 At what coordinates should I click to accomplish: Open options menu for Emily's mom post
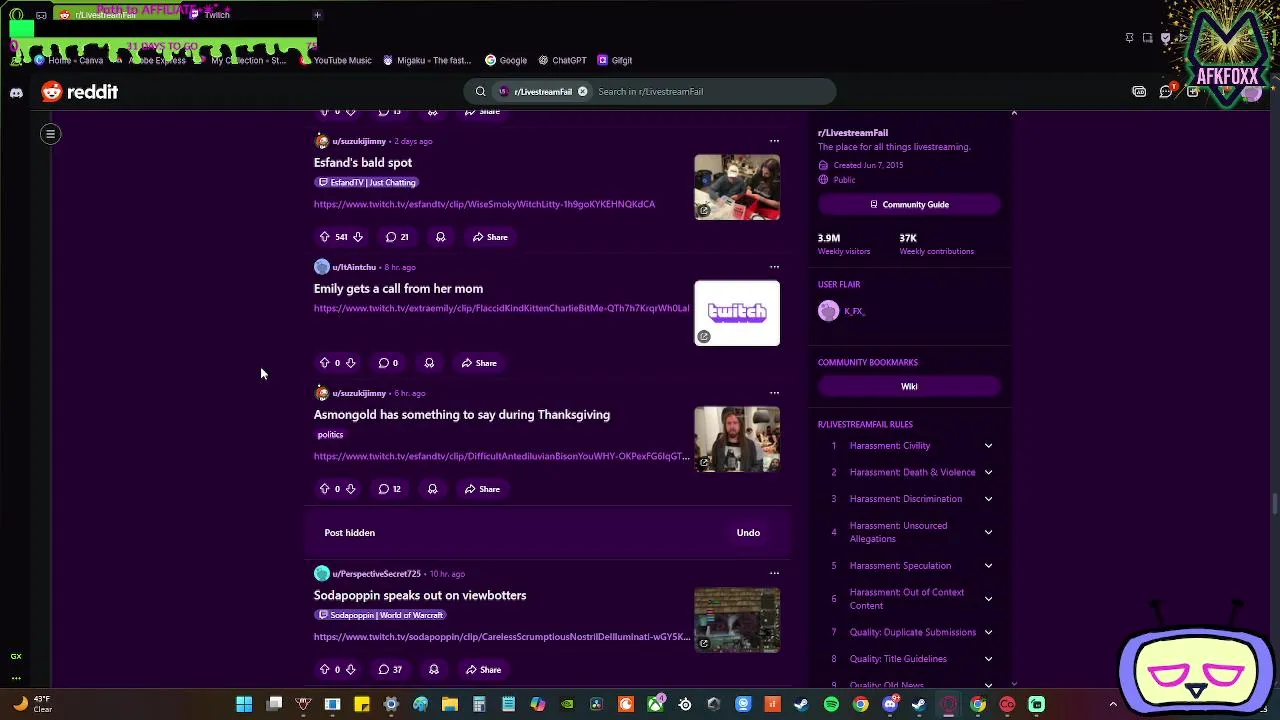[x=774, y=267]
